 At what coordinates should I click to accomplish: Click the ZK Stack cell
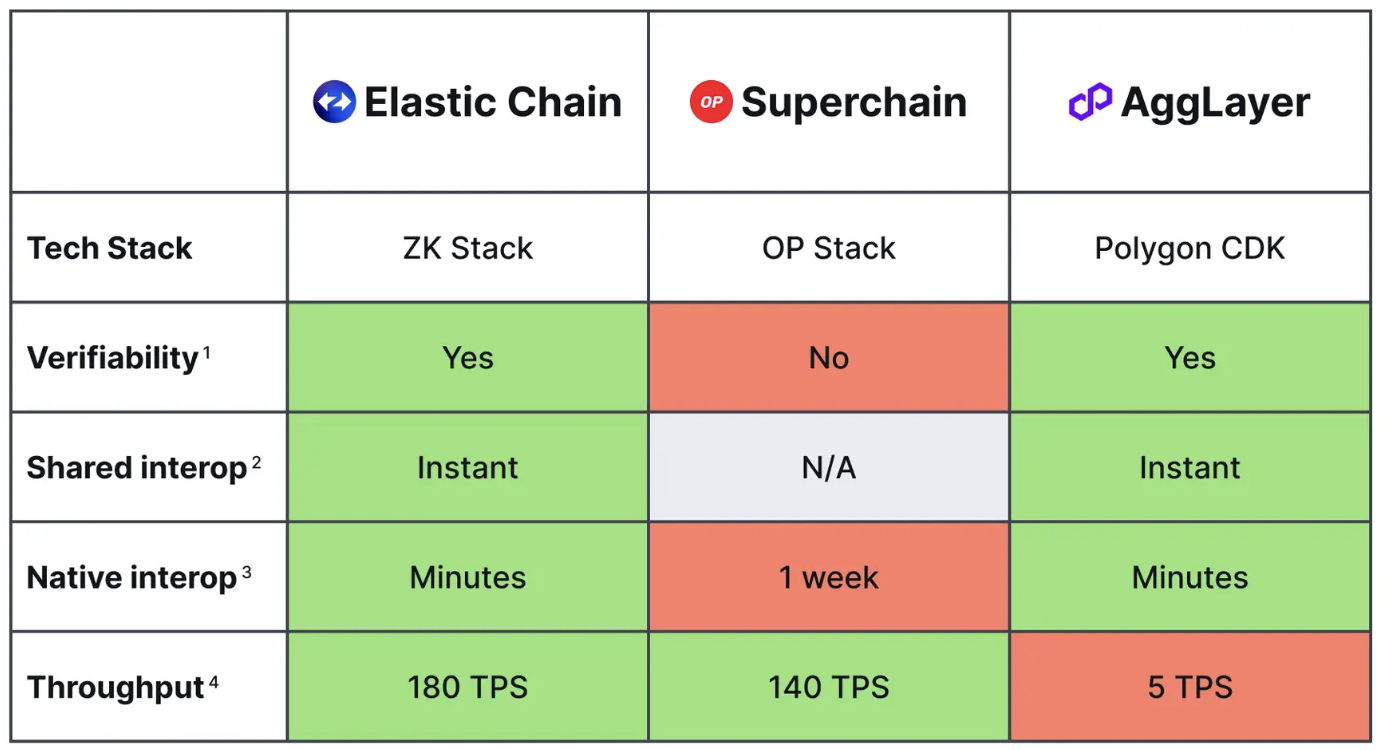pos(468,248)
